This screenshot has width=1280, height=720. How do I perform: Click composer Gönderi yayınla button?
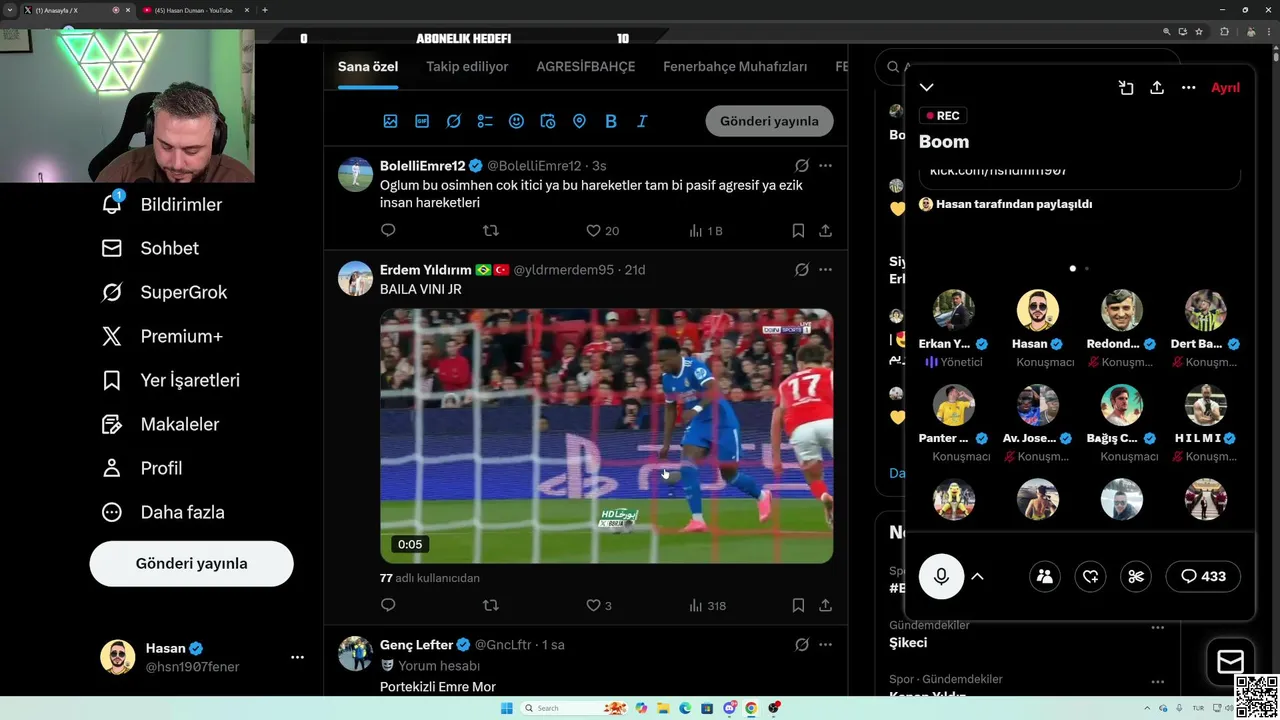coord(769,121)
